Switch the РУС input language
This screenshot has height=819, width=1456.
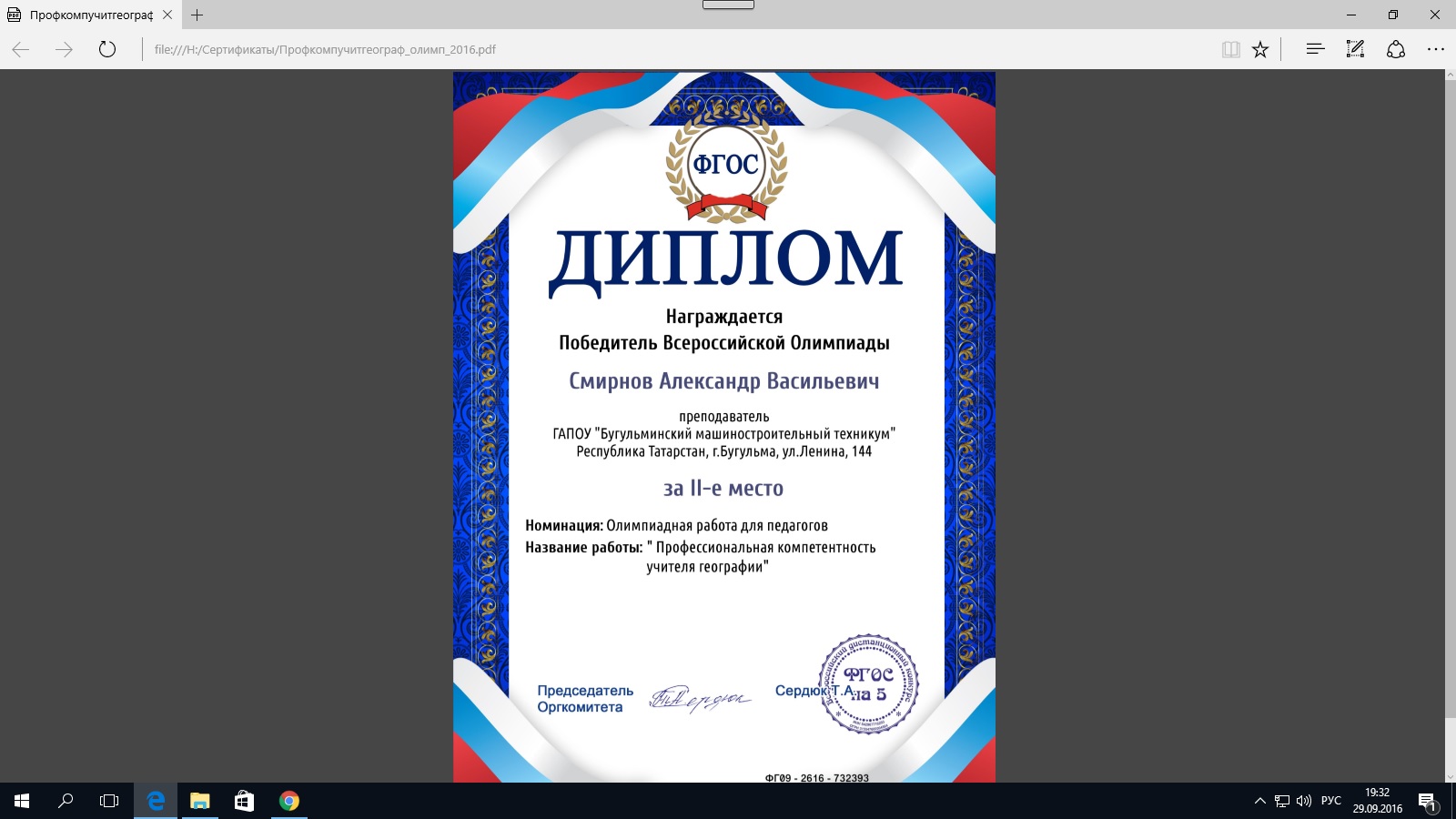pyautogui.click(x=1331, y=801)
